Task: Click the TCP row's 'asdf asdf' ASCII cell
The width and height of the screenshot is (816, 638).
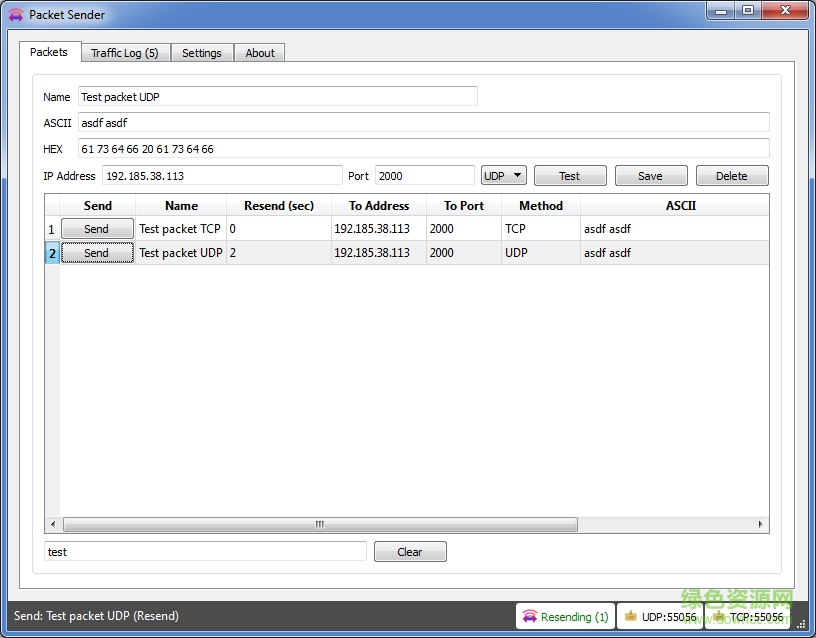Action: [674, 229]
